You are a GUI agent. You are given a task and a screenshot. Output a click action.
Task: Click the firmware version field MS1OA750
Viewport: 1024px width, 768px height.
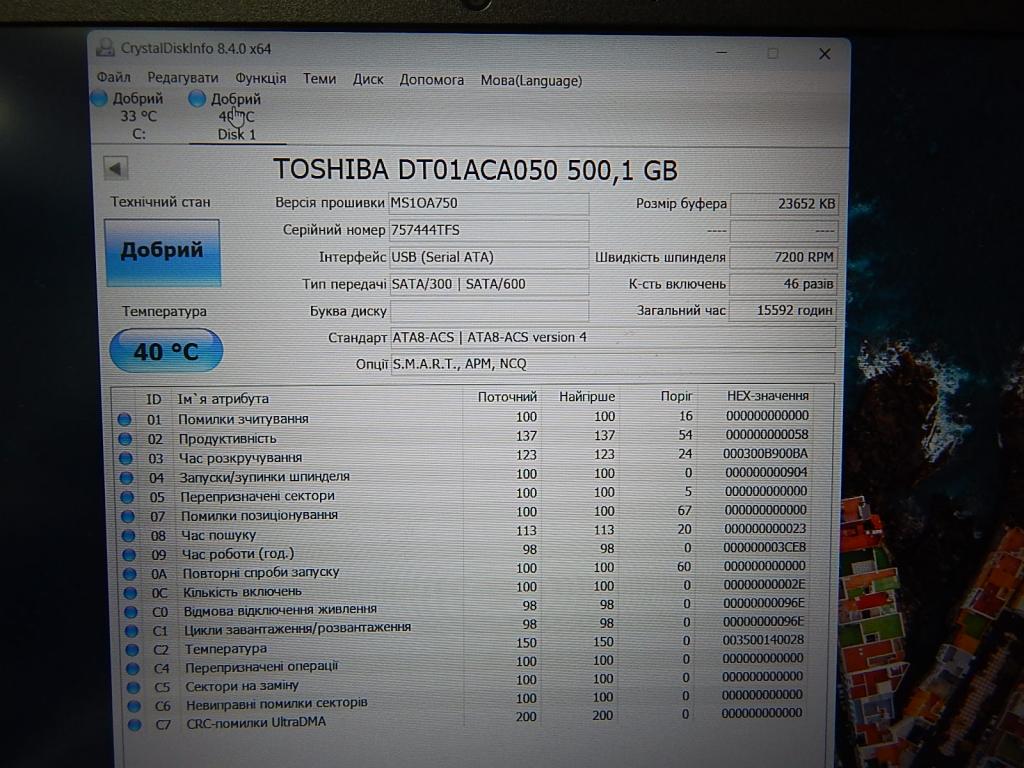coord(488,203)
